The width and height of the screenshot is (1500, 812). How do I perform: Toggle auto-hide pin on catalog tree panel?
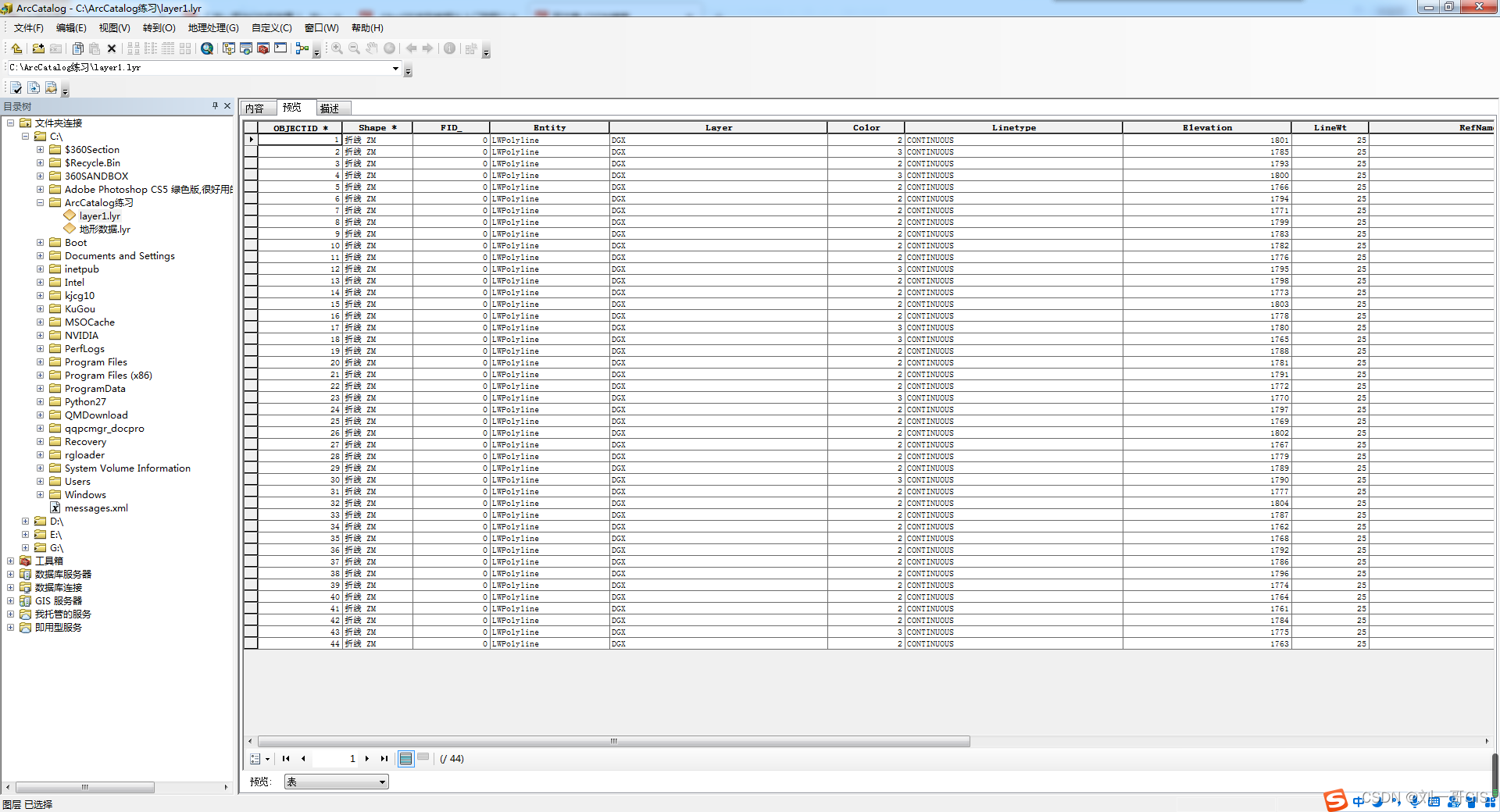coord(215,105)
